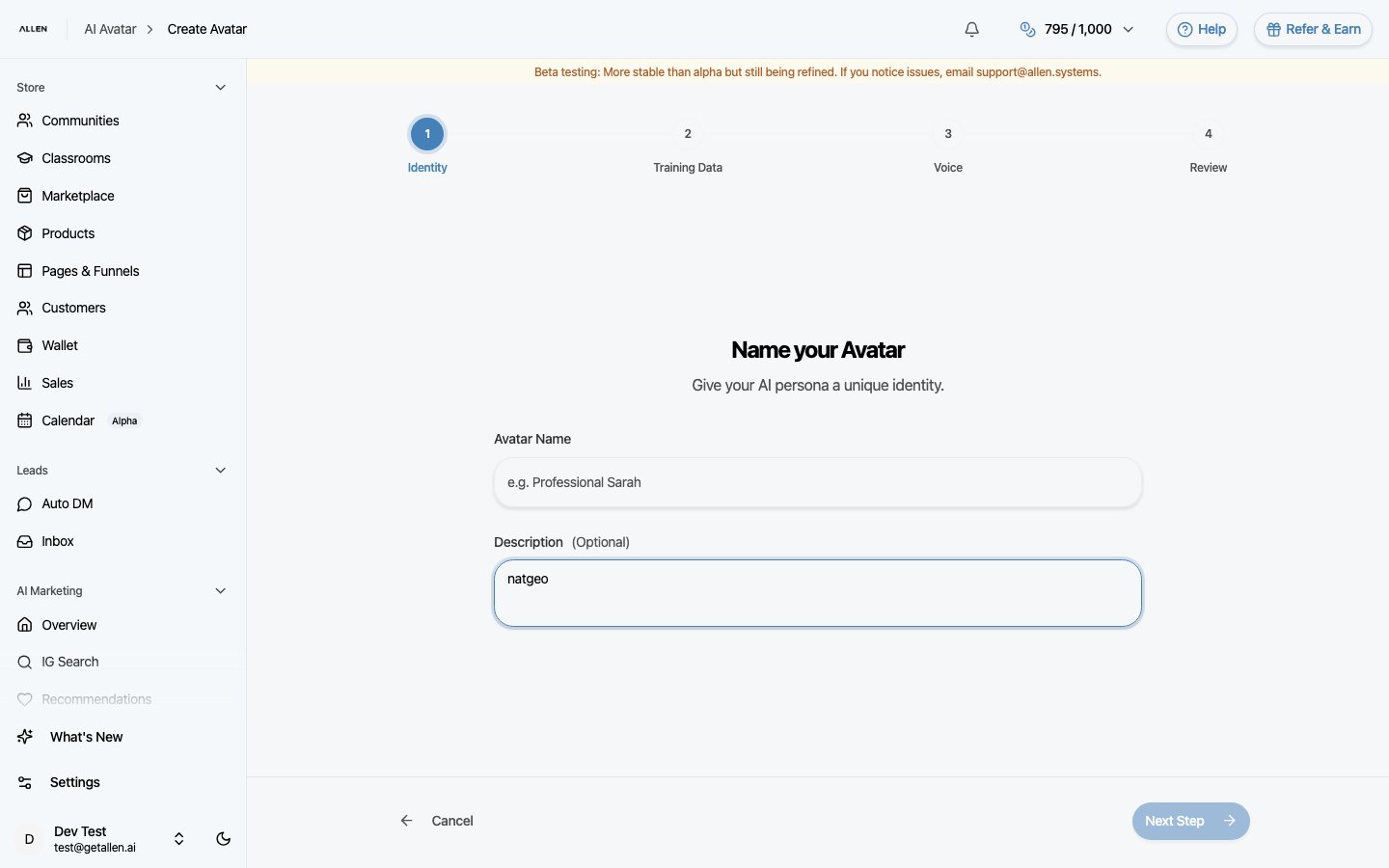
Task: Toggle dark mode with the moon icon
Action: pyautogui.click(x=223, y=839)
